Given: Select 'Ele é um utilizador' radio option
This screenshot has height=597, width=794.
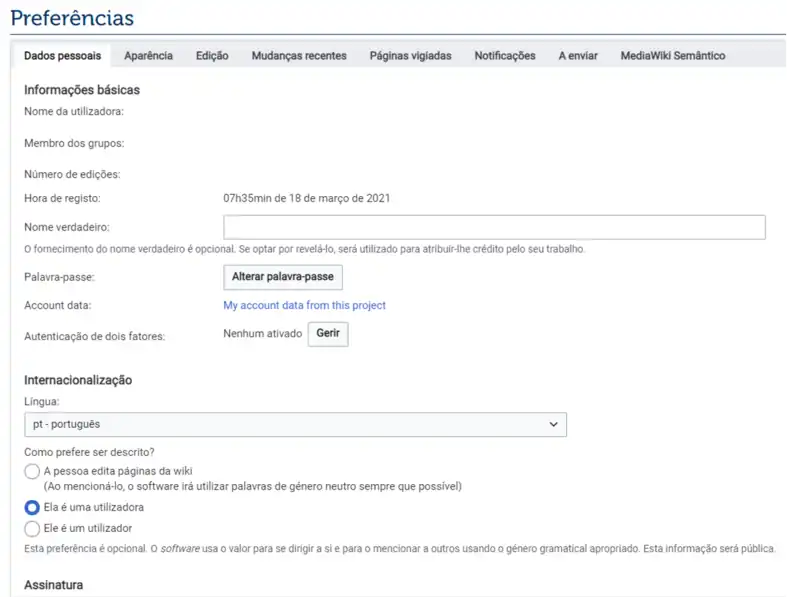Looking at the screenshot, I should [32, 528].
